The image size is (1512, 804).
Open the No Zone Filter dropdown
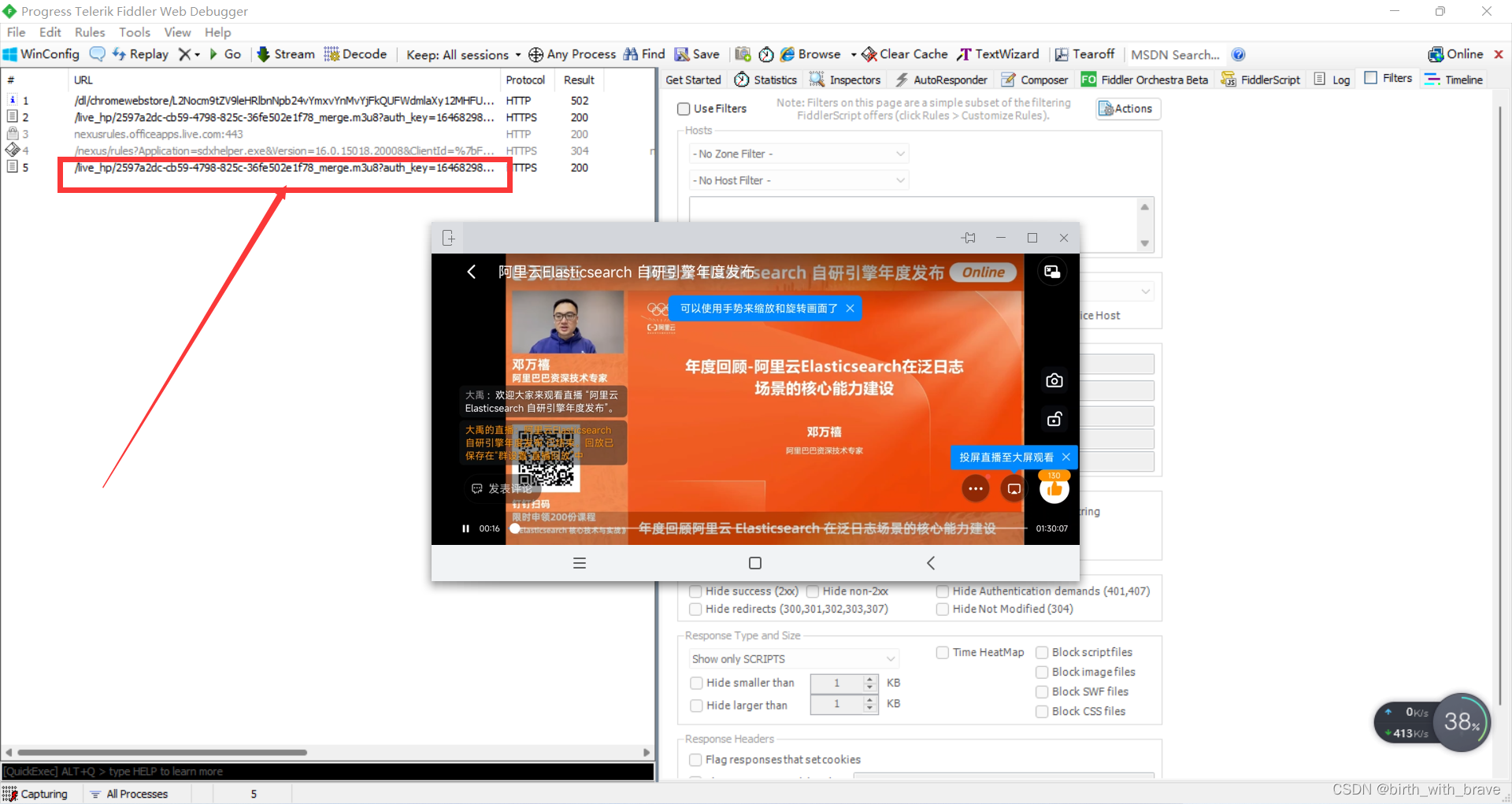click(799, 154)
